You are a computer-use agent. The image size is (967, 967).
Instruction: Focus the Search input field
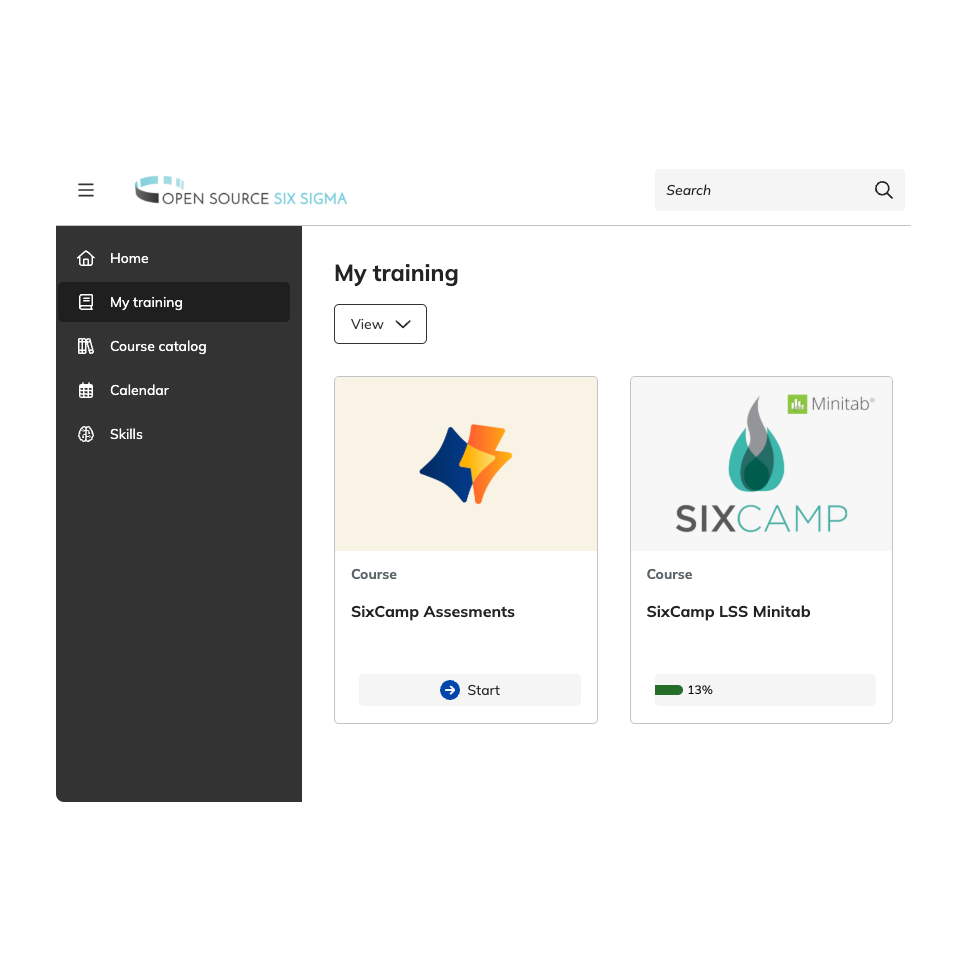tap(760, 190)
